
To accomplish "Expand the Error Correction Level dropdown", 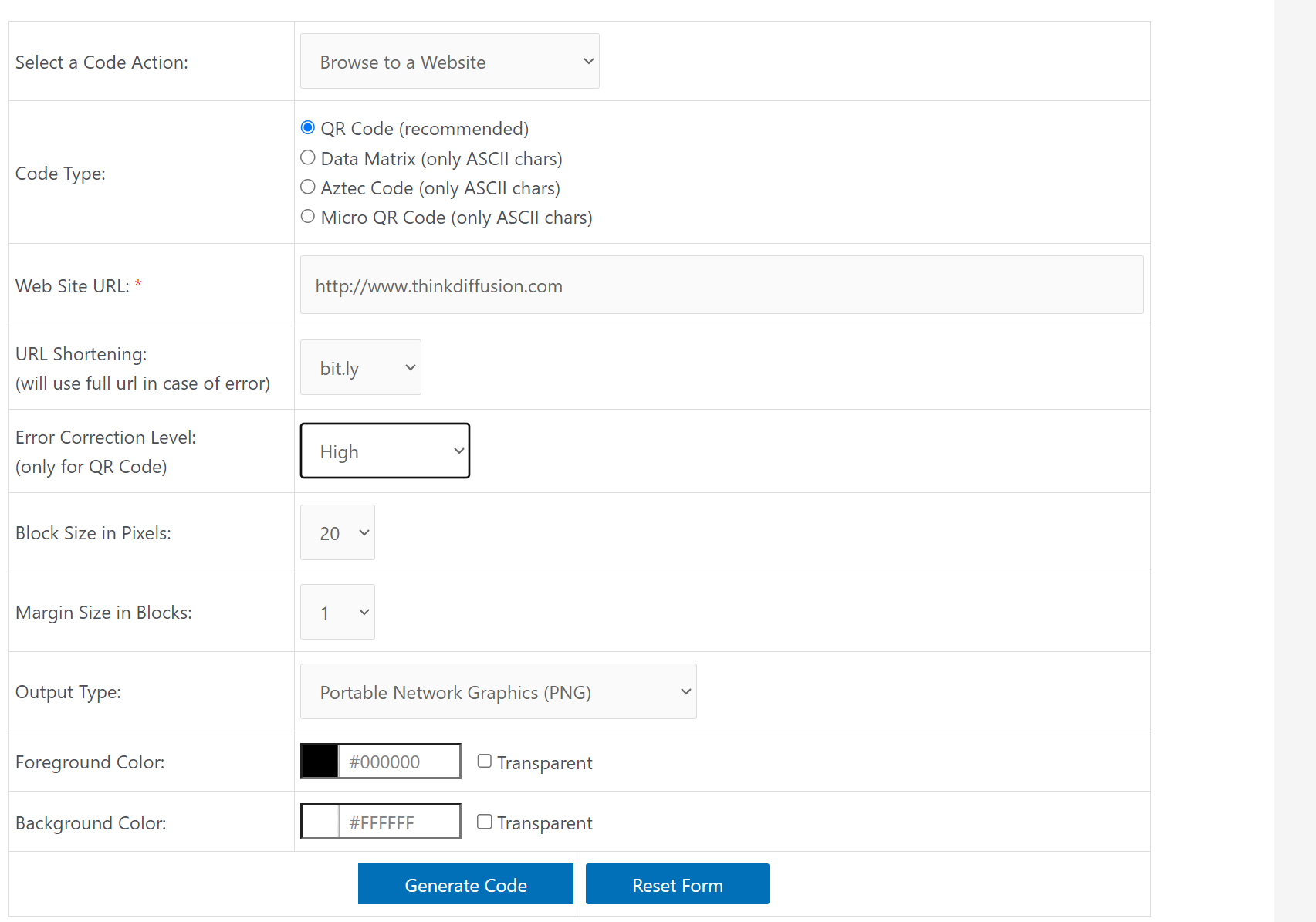I will pos(385,451).
